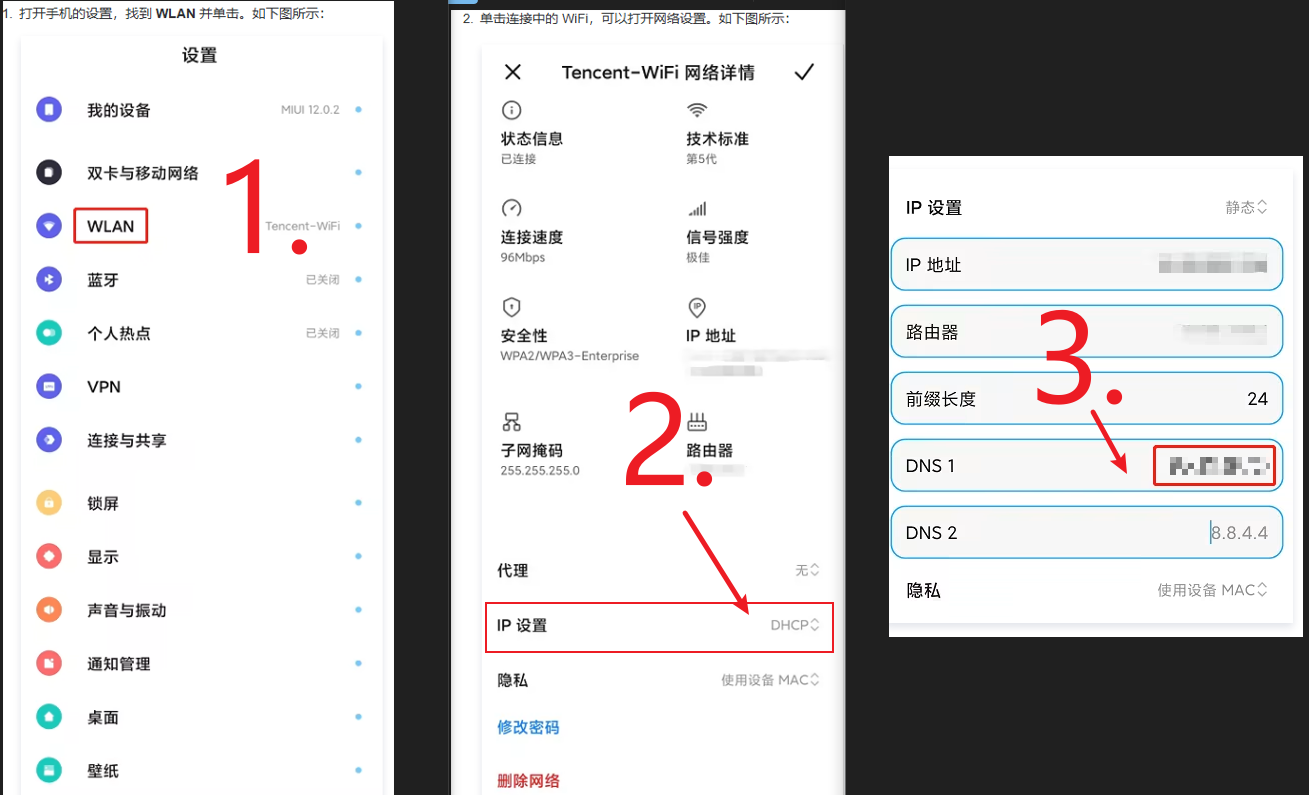Click the security (安全性) shield icon

point(511,307)
